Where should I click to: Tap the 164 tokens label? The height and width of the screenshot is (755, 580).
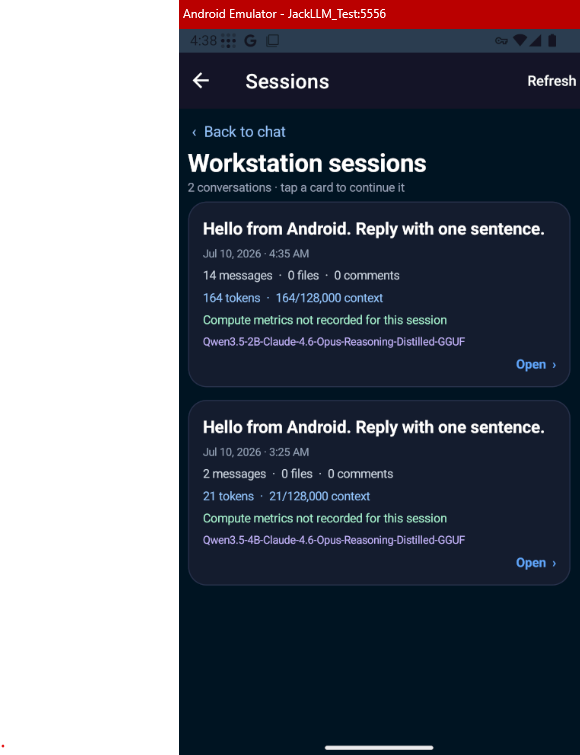[232, 298]
